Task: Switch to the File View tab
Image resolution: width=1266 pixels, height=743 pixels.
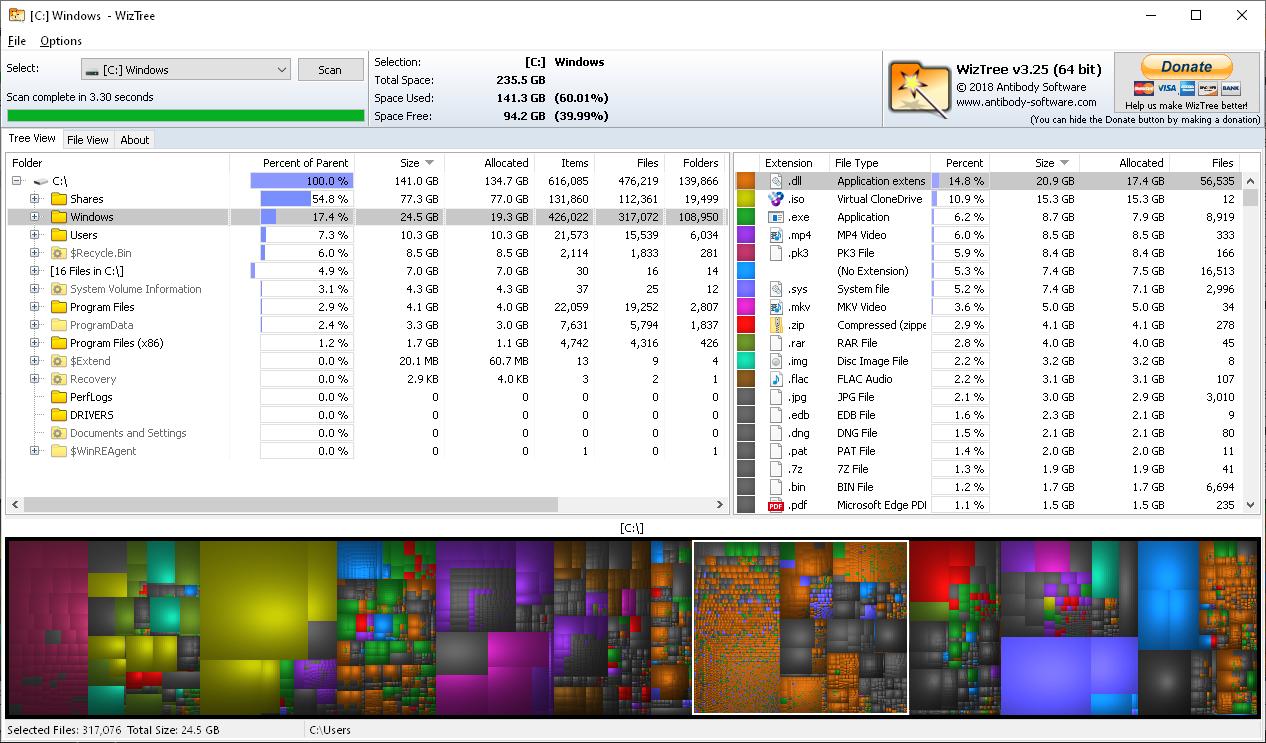Action: pos(88,140)
